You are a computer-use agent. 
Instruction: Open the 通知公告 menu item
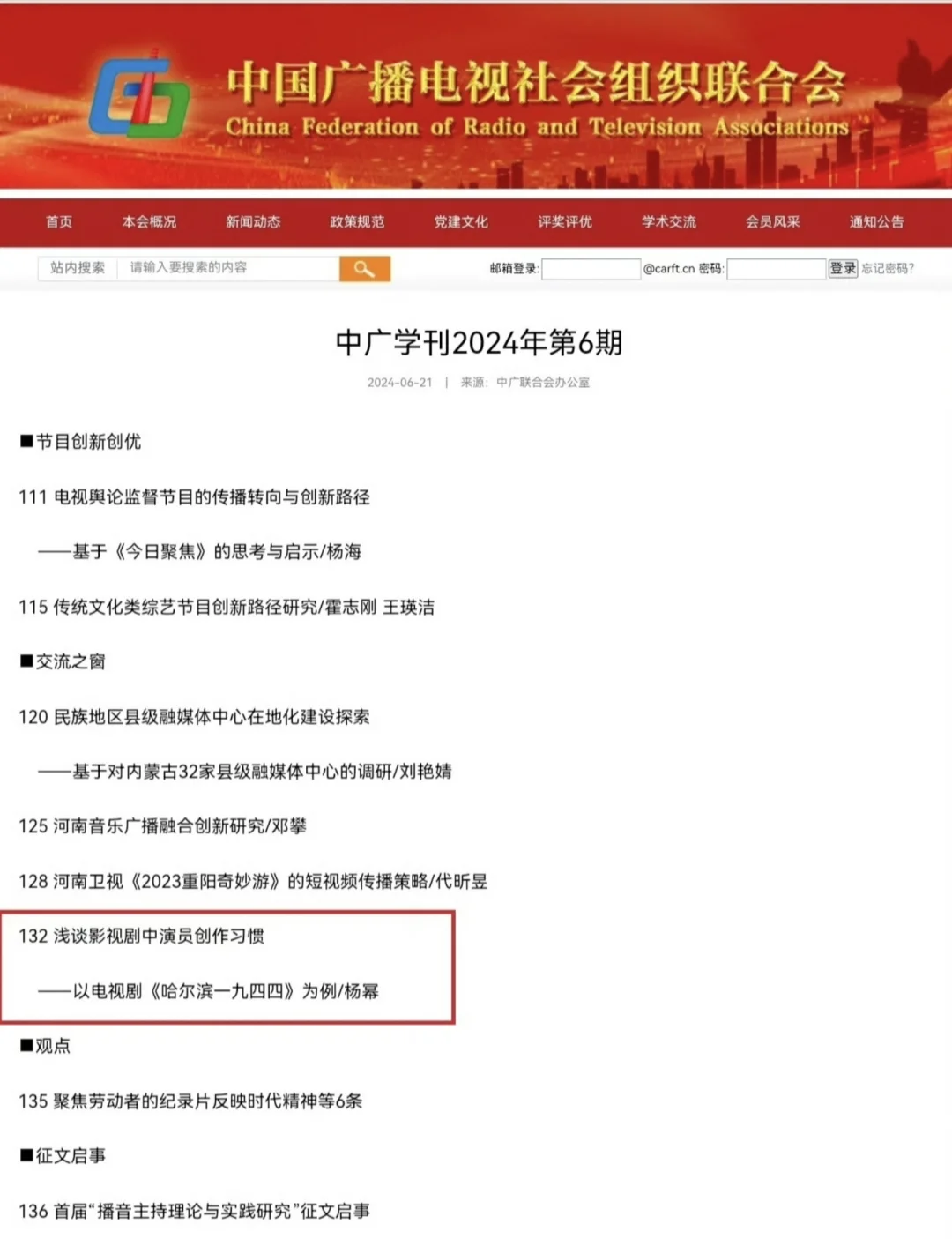877,222
